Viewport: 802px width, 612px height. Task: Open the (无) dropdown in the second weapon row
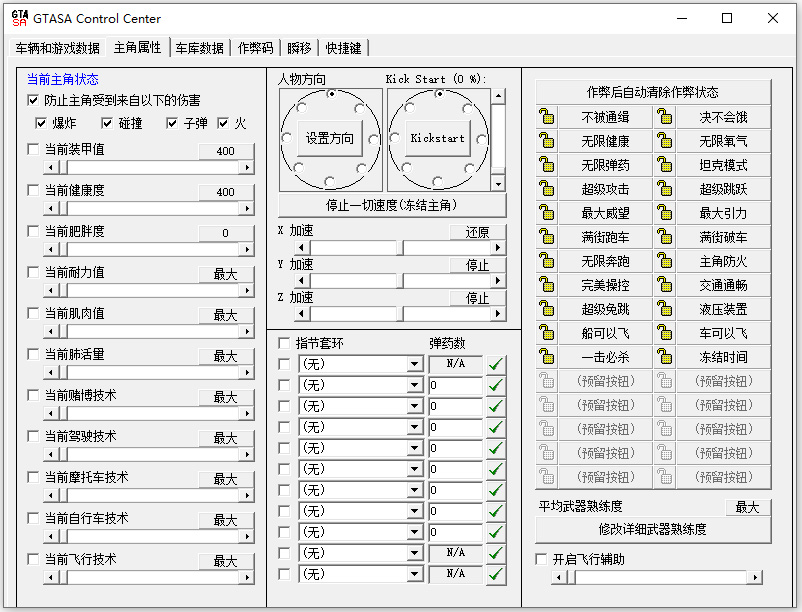click(415, 385)
